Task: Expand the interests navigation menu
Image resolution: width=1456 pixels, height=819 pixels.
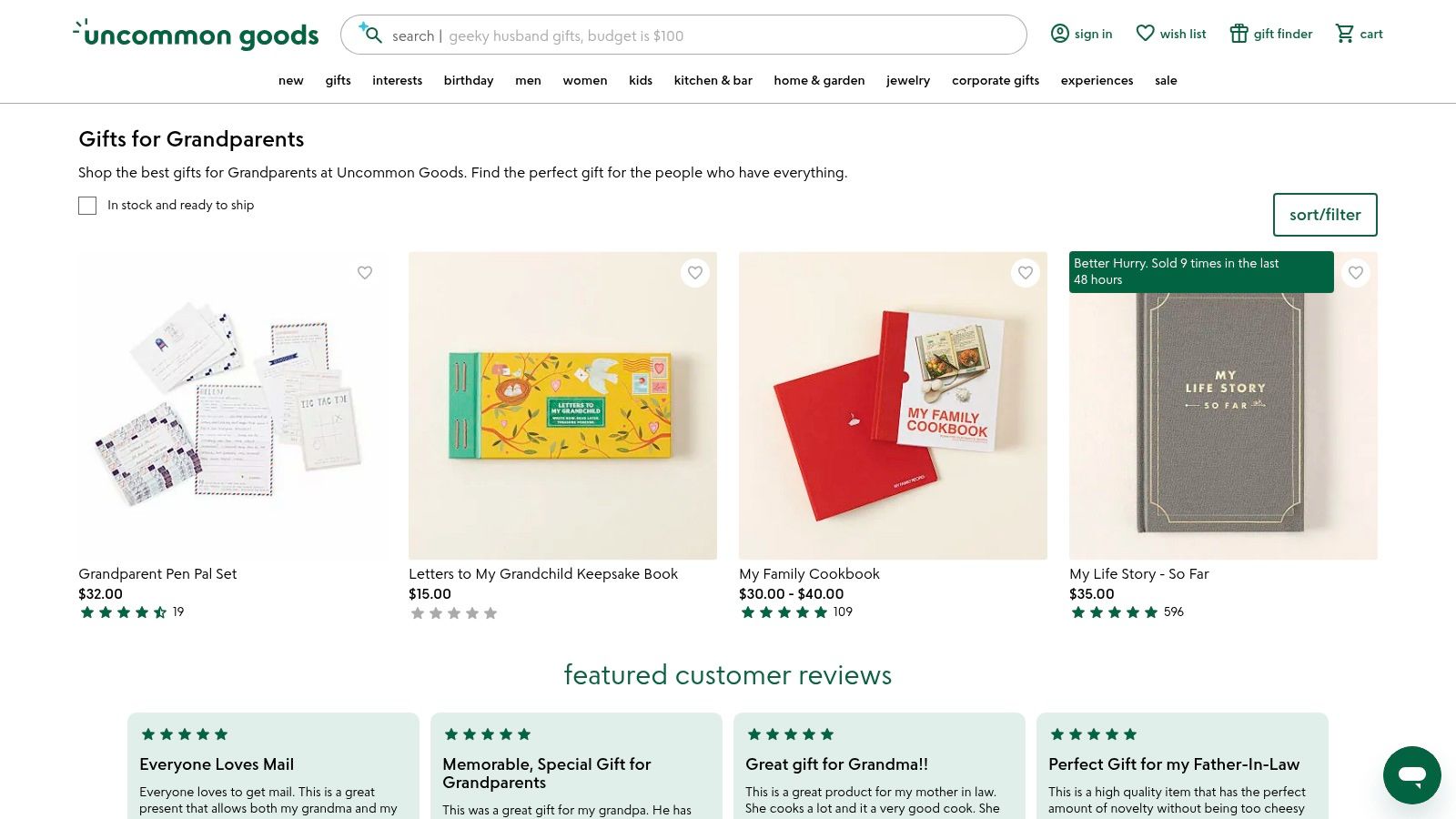Action: tap(397, 80)
